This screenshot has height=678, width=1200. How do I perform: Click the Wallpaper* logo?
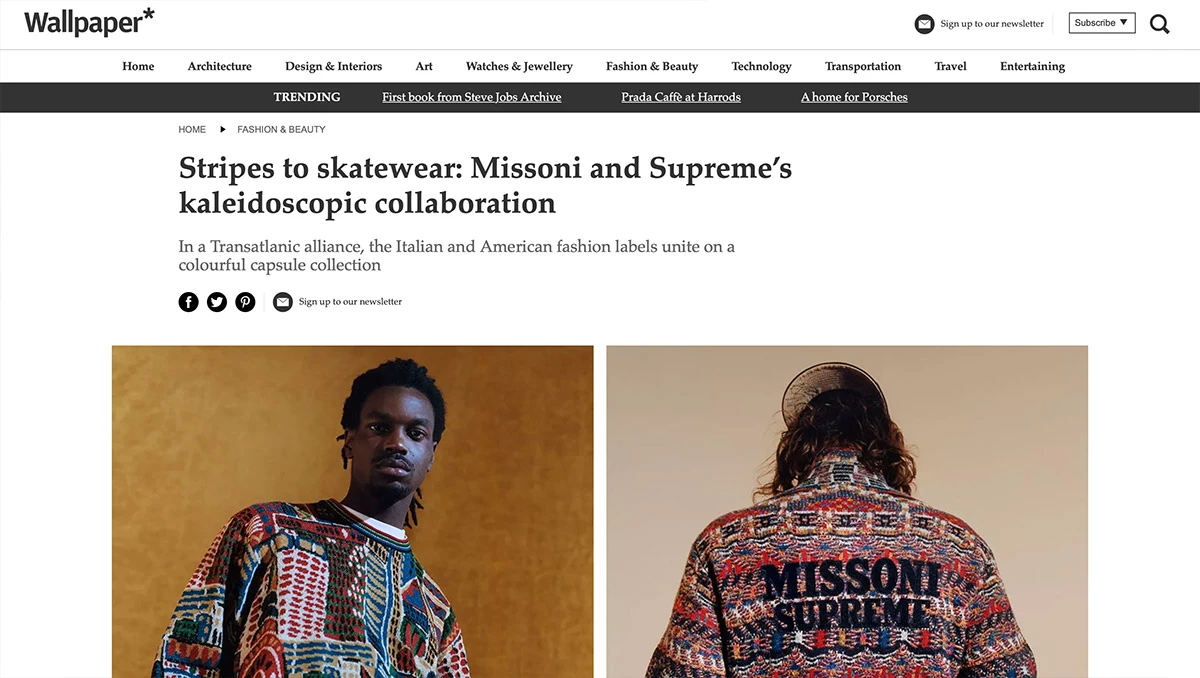pyautogui.click(x=90, y=22)
